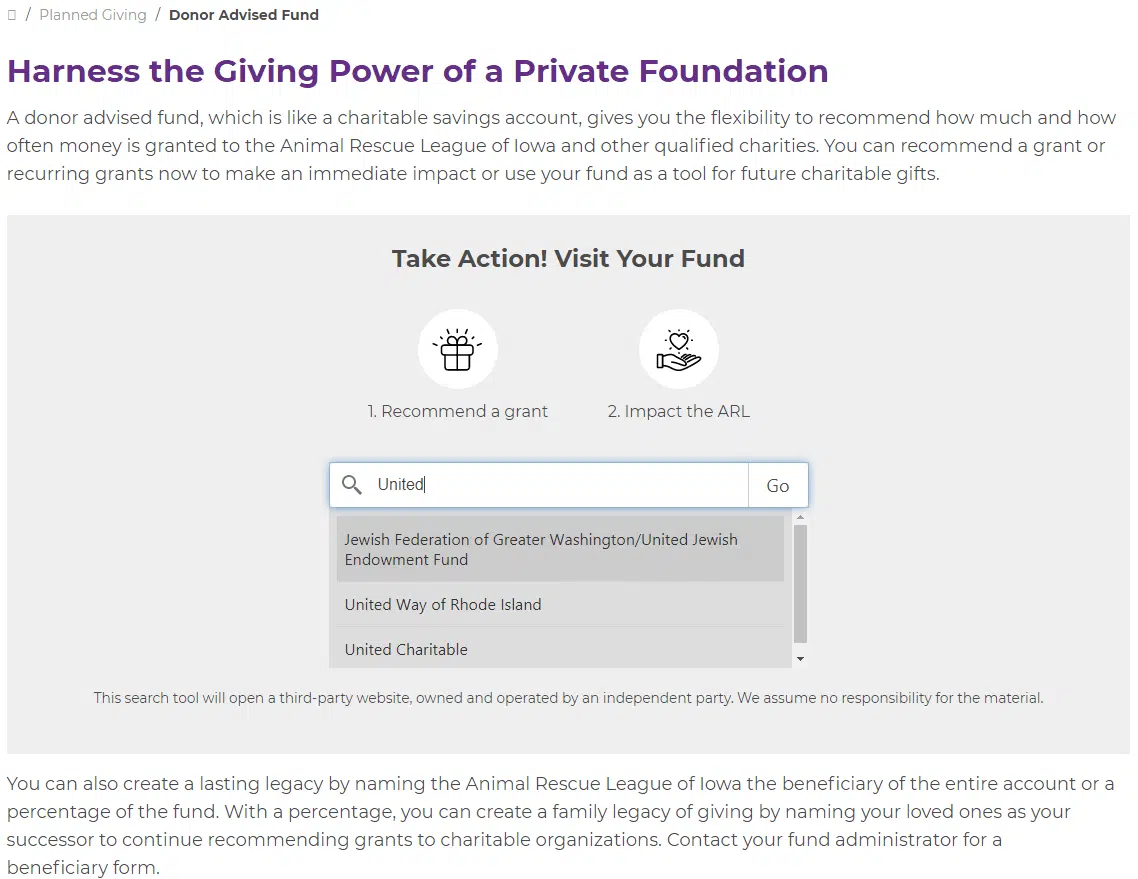Click the Go button
The height and width of the screenshot is (879, 1138).
point(778,485)
